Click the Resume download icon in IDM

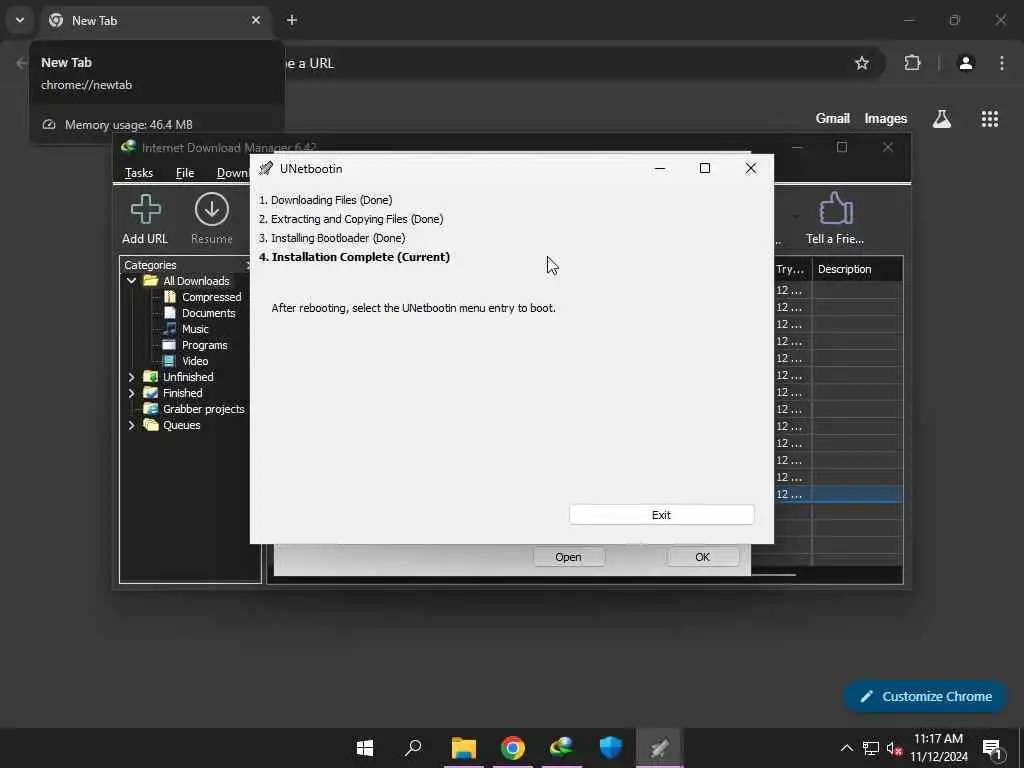coord(212,219)
